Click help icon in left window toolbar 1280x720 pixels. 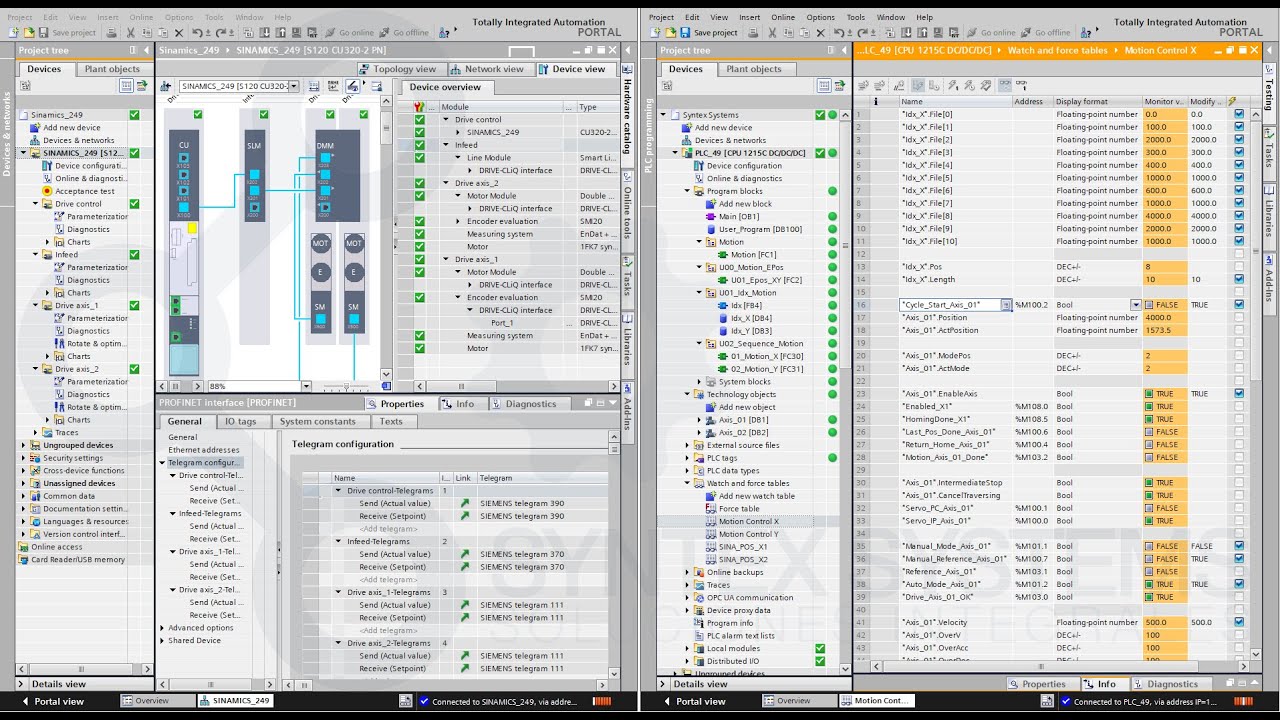446,32
